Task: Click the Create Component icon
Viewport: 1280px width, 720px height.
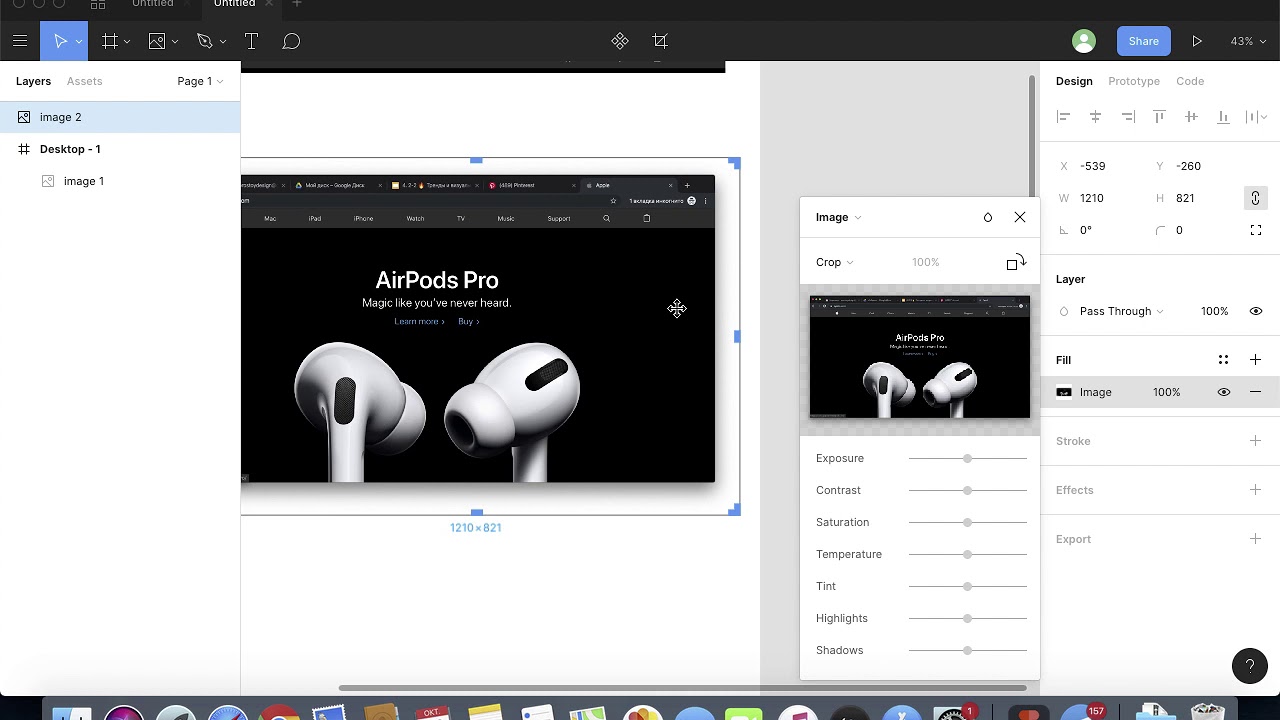Action: click(620, 41)
